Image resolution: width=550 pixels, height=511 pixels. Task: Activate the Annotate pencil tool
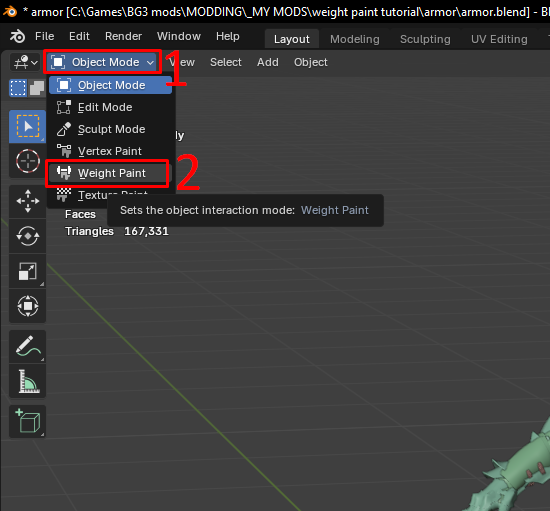(28, 347)
